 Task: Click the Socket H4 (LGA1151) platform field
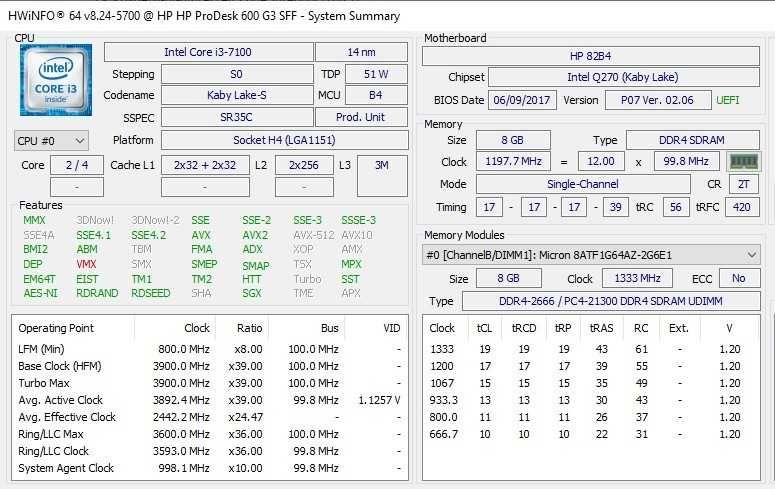tap(285, 140)
